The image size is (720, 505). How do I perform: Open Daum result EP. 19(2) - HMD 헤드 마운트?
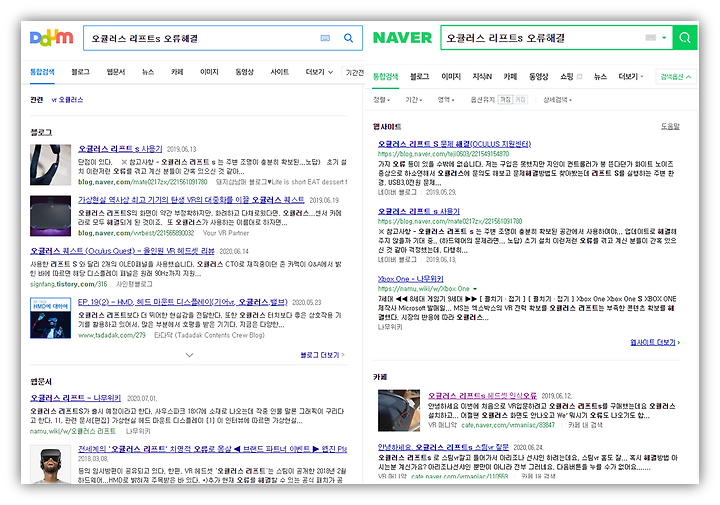point(183,302)
